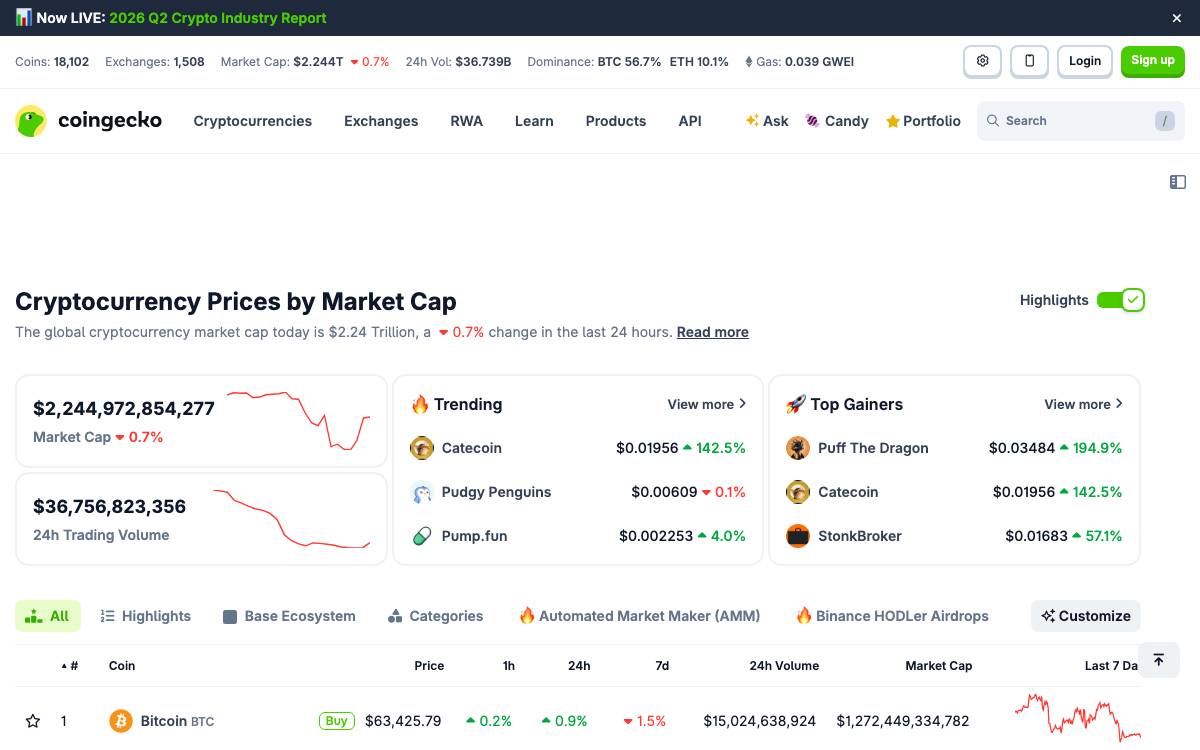Click the Ask sparkle link
This screenshot has width=1200, height=750.
pyautogui.click(x=767, y=121)
